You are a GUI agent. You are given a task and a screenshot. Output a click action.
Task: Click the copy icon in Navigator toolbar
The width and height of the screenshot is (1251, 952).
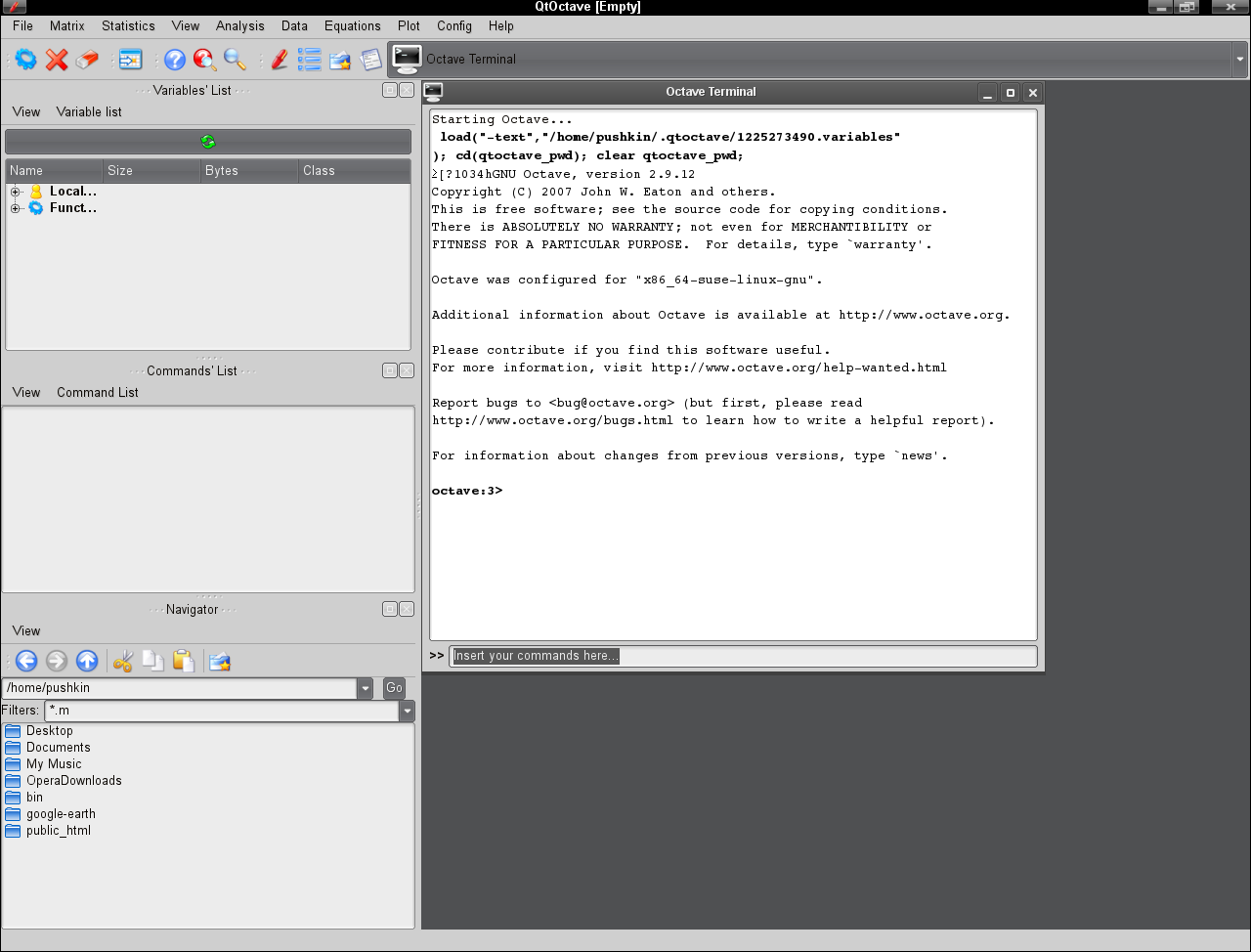click(x=153, y=662)
